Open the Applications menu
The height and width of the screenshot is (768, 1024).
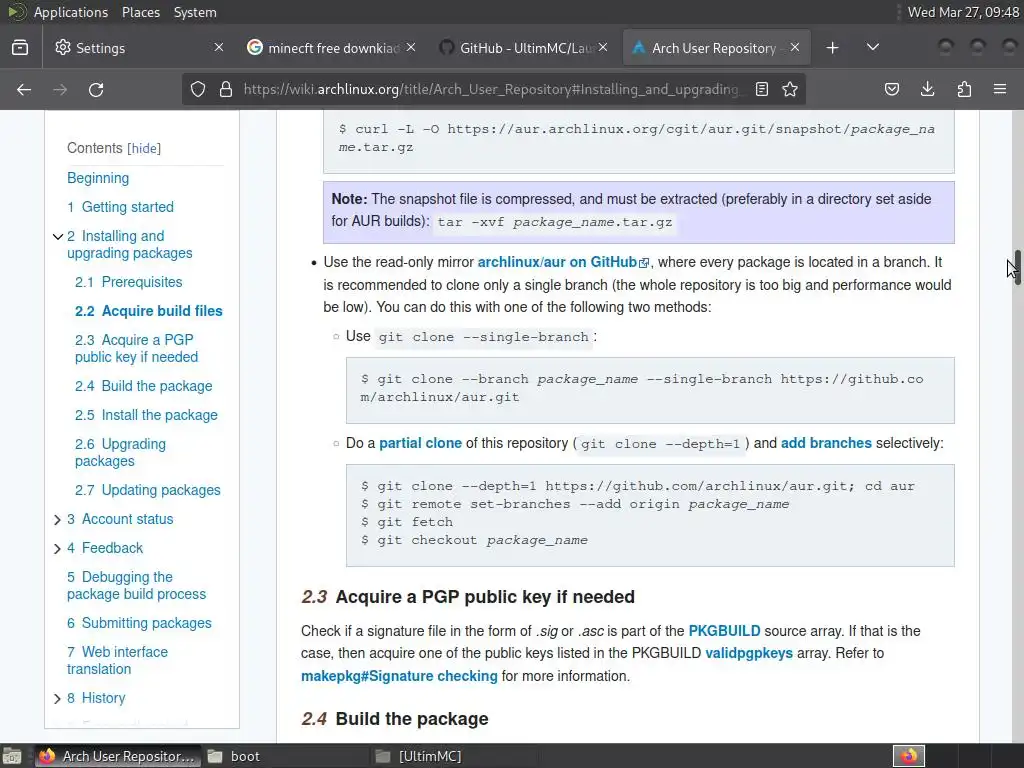(71, 12)
